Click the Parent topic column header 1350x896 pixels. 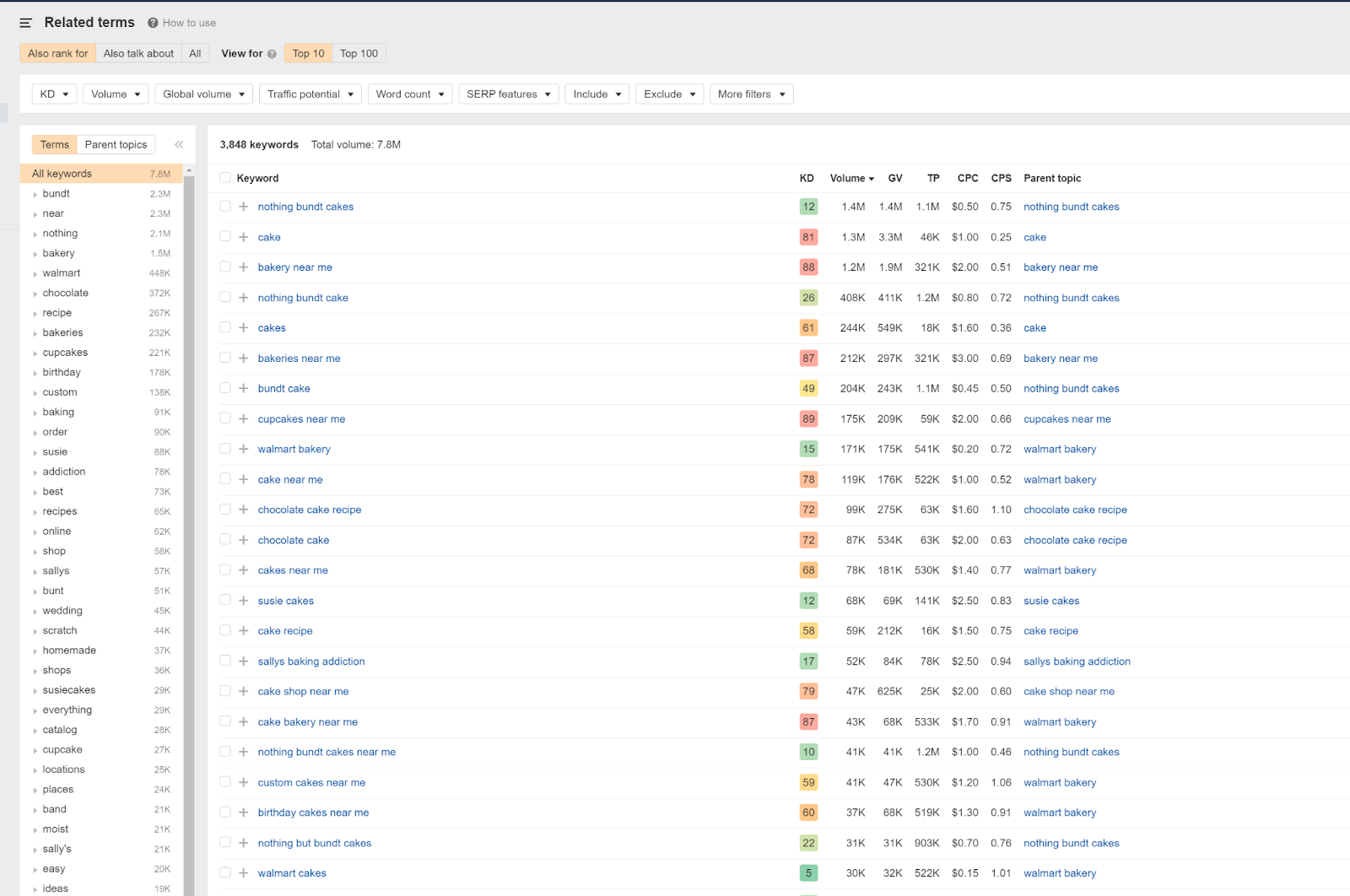1052,178
